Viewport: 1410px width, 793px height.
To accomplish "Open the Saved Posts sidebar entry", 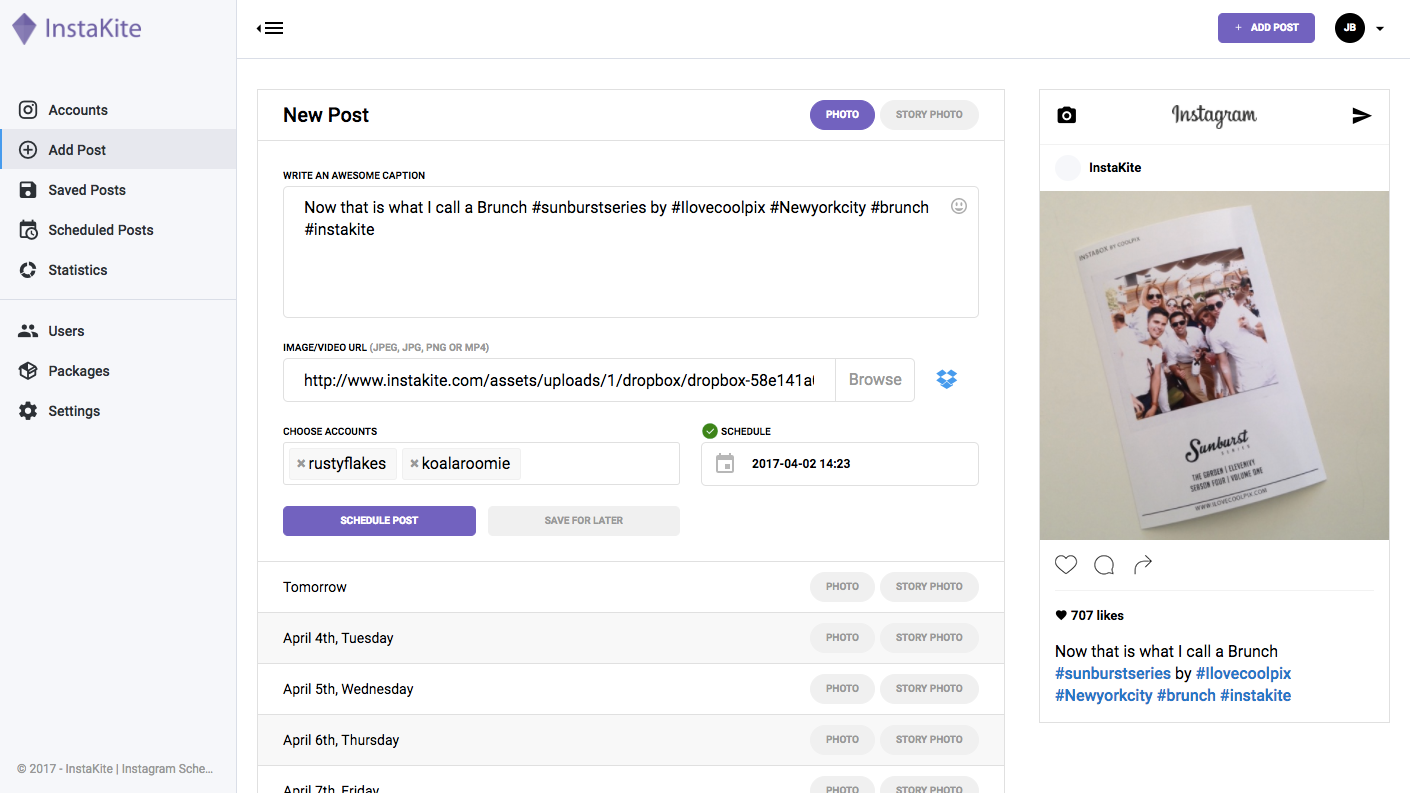I will click(x=118, y=190).
